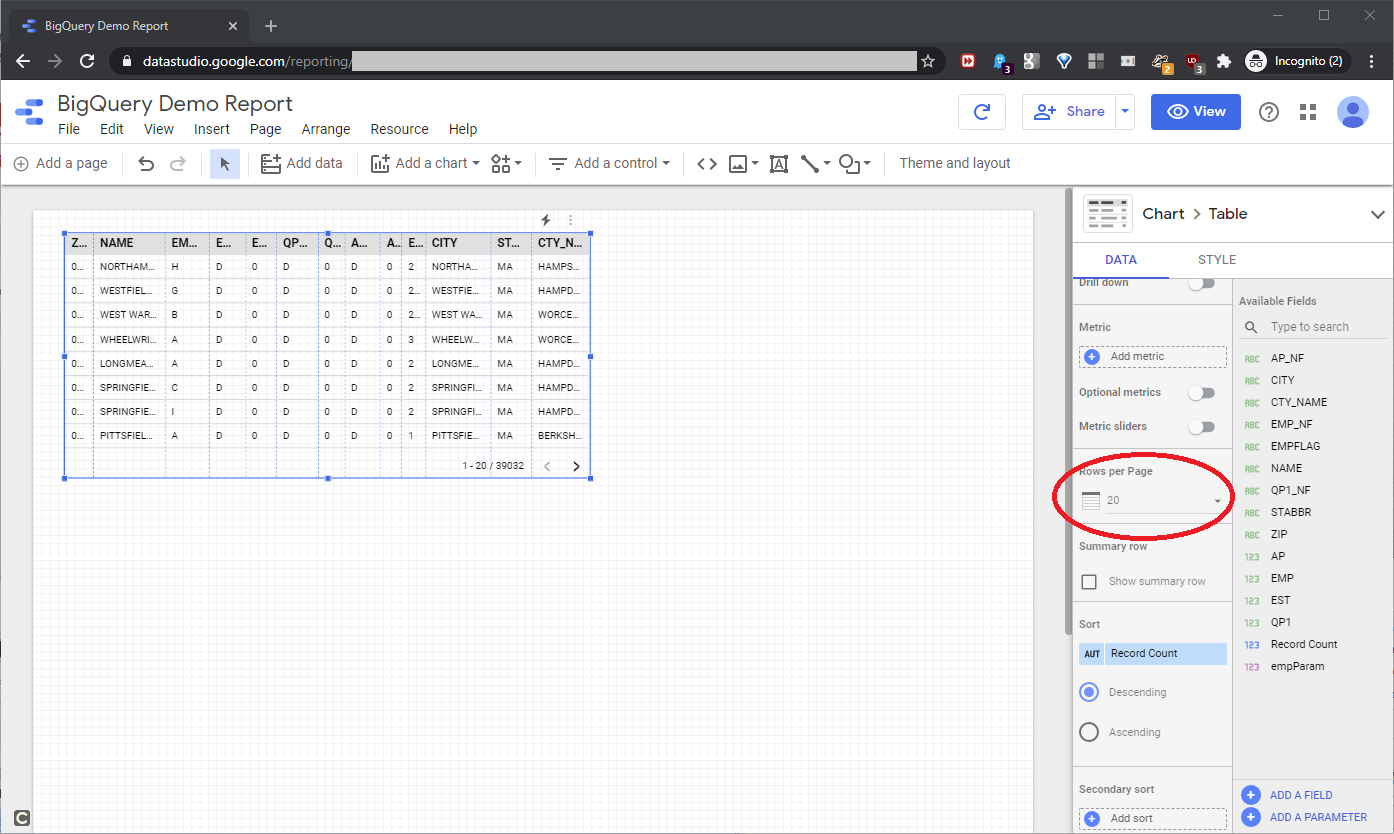
Task: Switch to the STYLE tab
Action: point(1217,260)
